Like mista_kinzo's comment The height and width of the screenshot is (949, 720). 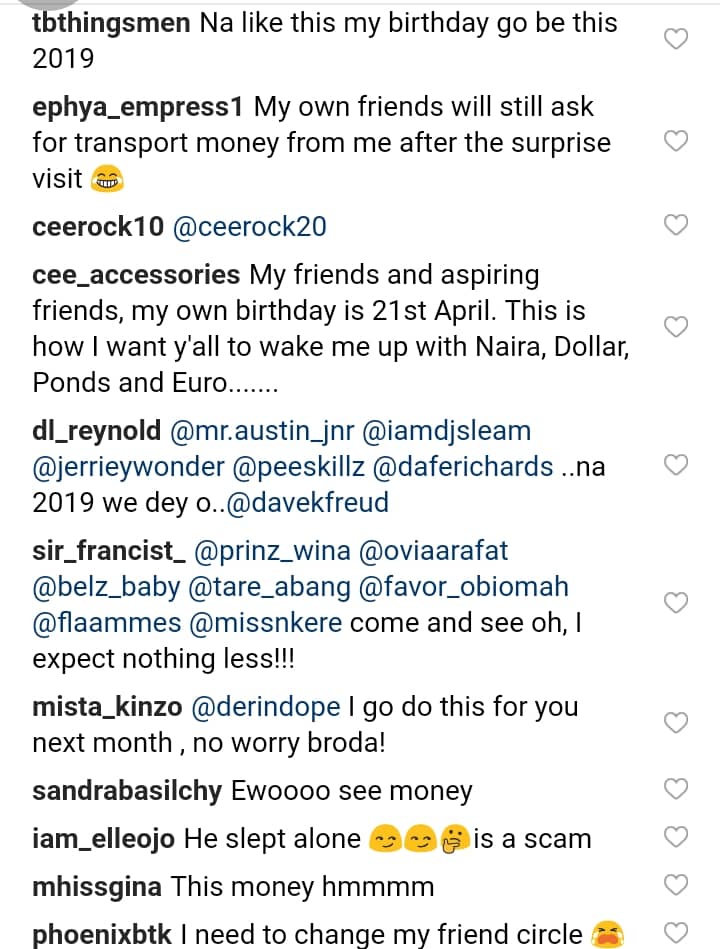(x=677, y=723)
